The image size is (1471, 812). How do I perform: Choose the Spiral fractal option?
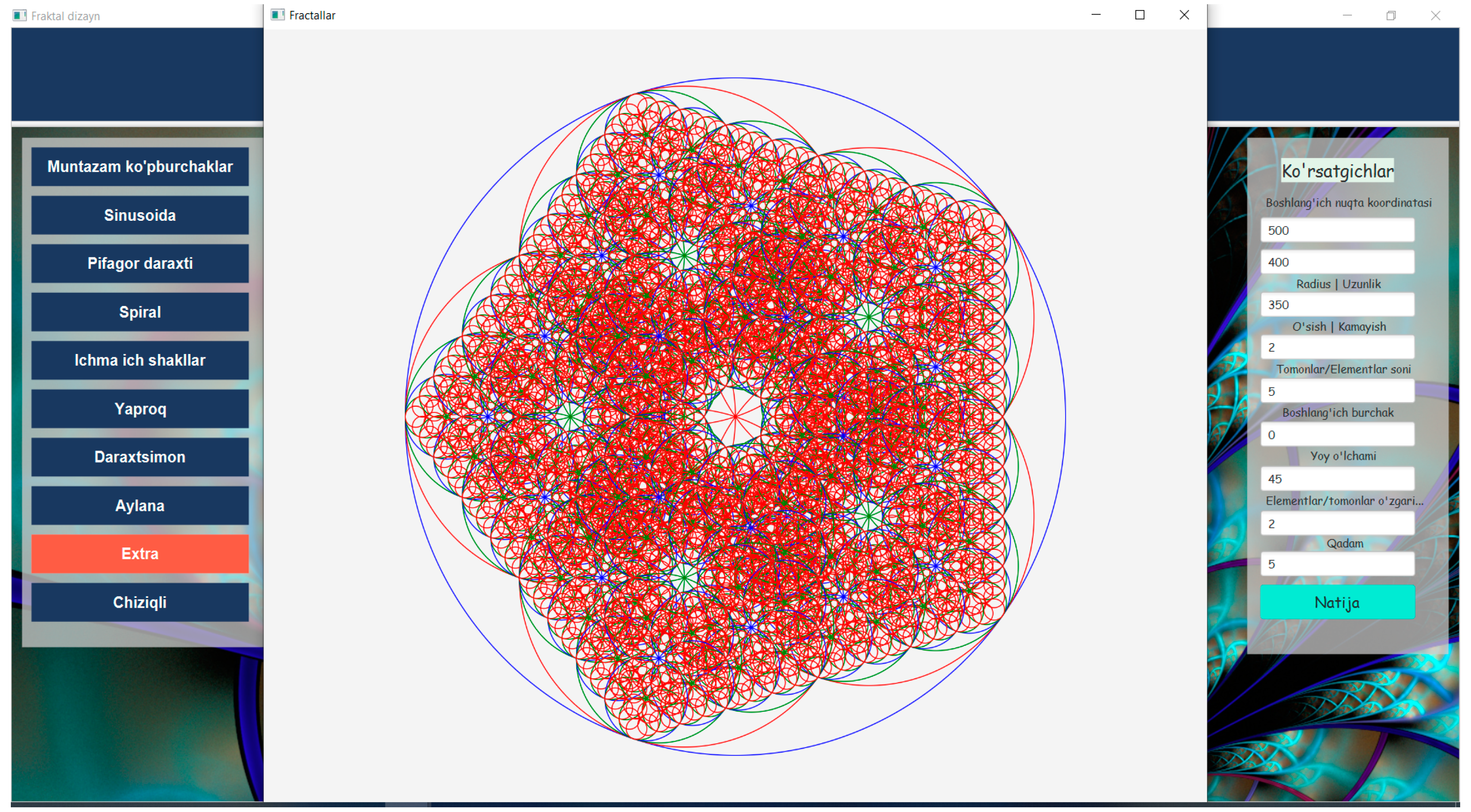140,312
